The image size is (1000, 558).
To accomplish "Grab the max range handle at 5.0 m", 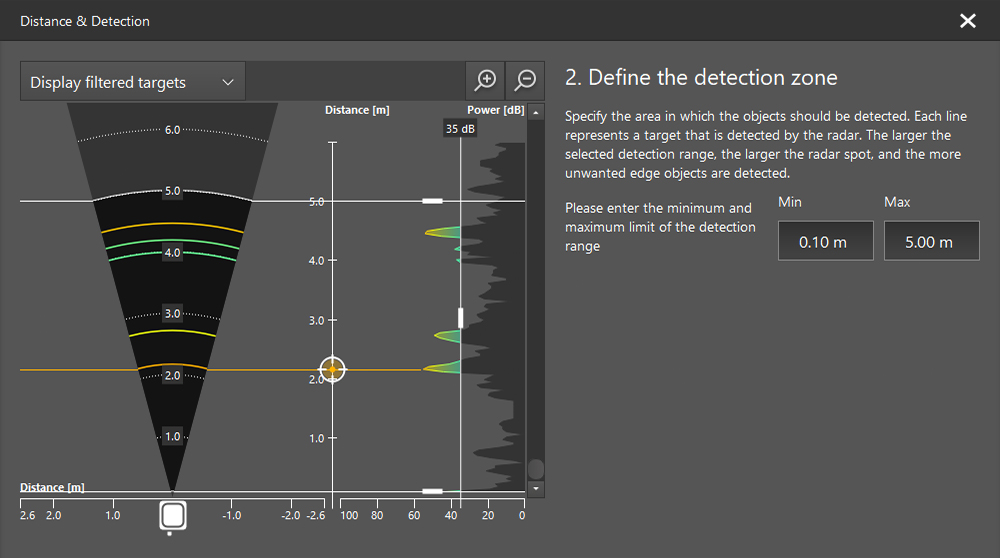I will click(x=432, y=201).
